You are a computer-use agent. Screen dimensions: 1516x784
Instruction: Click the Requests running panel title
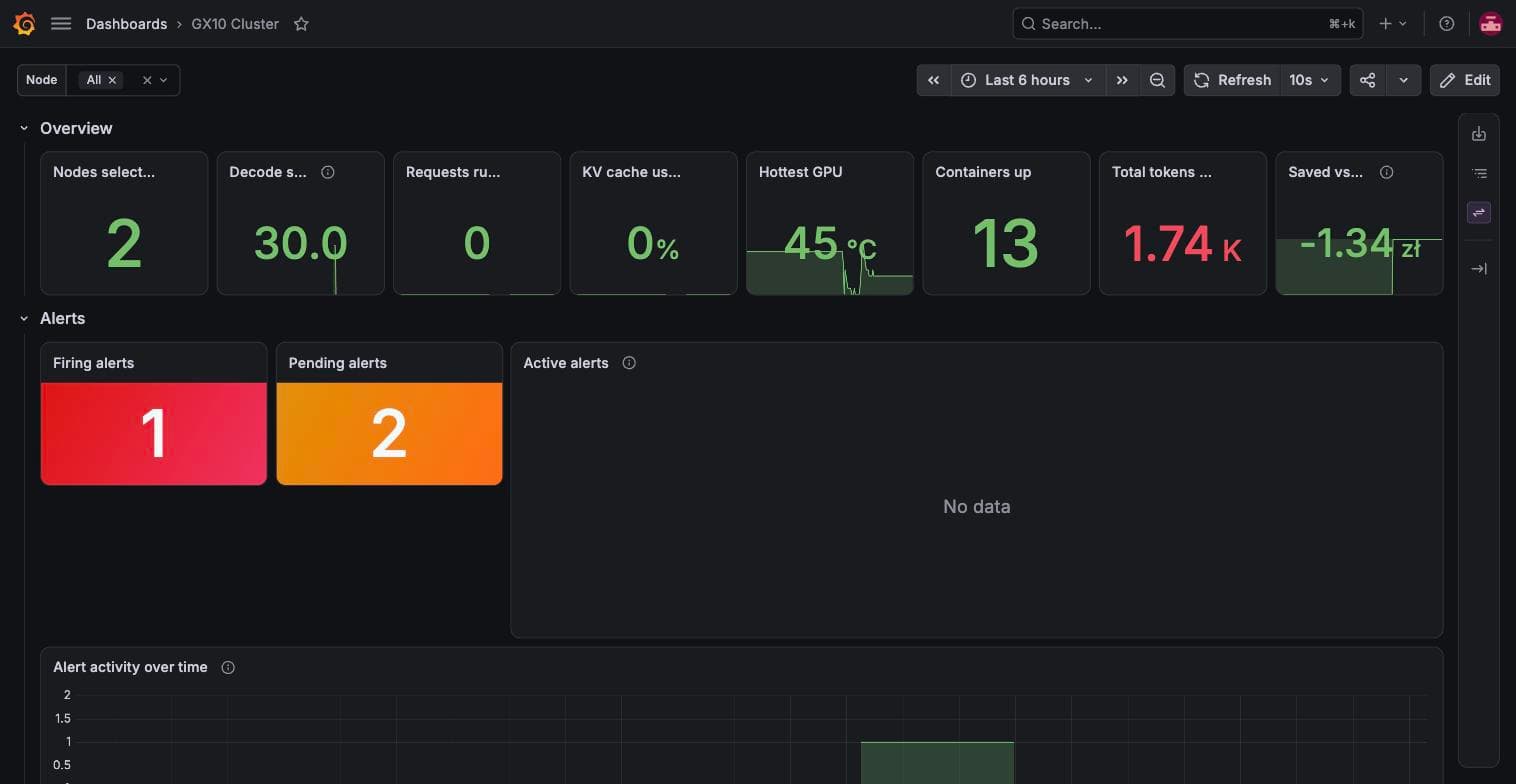(453, 172)
